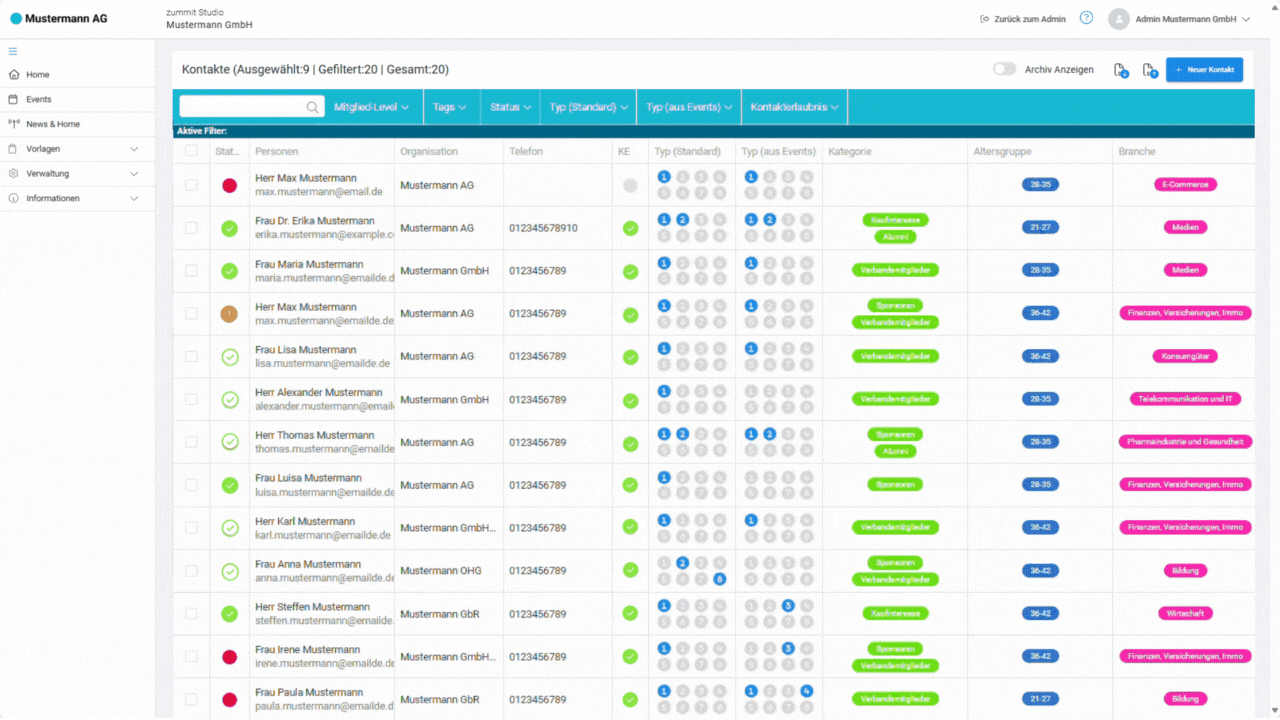Click the green status check of Erika Mustermann
The width and height of the screenshot is (1280, 720).
coord(229,228)
